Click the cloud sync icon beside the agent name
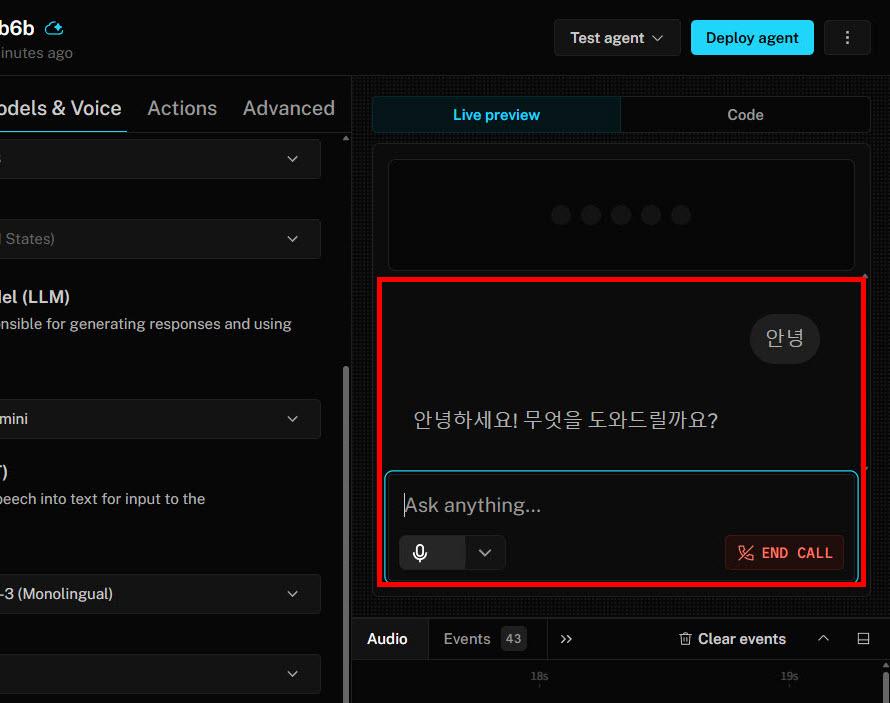Screen dimensions: 890x703 54,28
